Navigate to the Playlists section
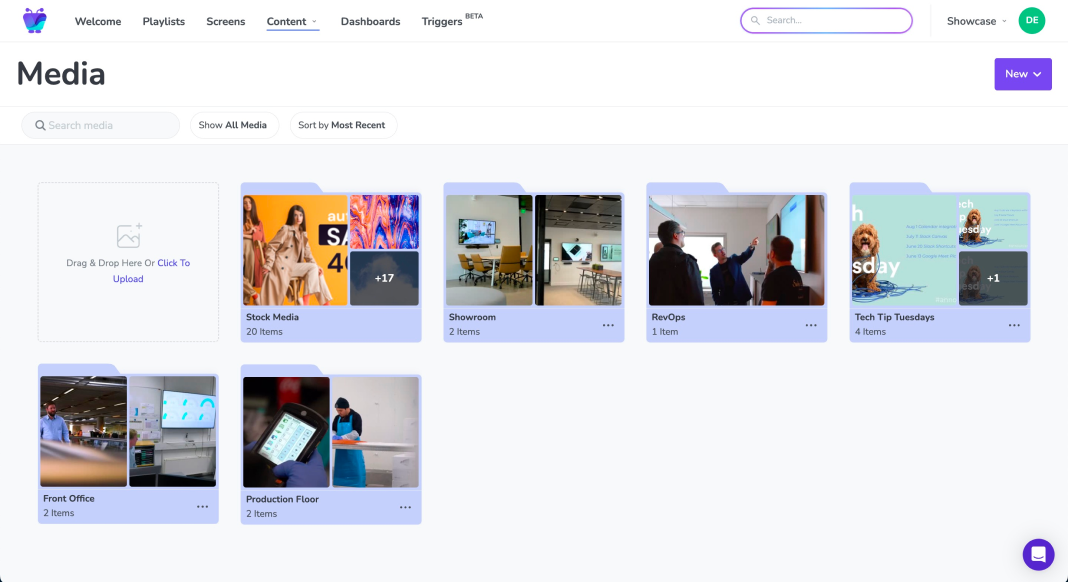This screenshot has width=1068, height=582. pos(163,20)
